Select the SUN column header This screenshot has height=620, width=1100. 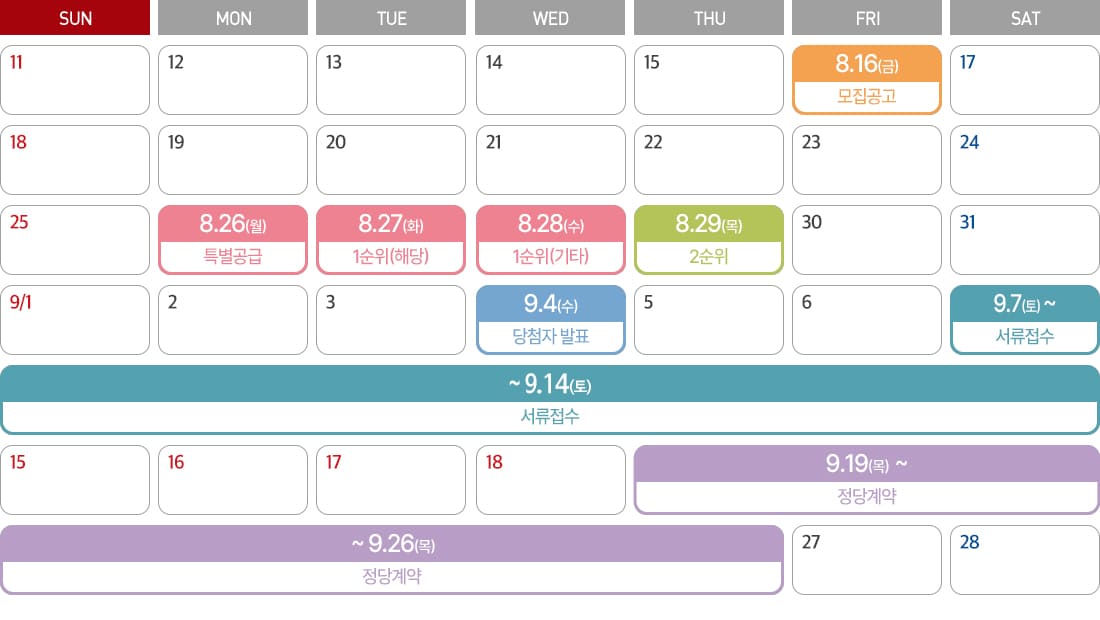coord(75,18)
